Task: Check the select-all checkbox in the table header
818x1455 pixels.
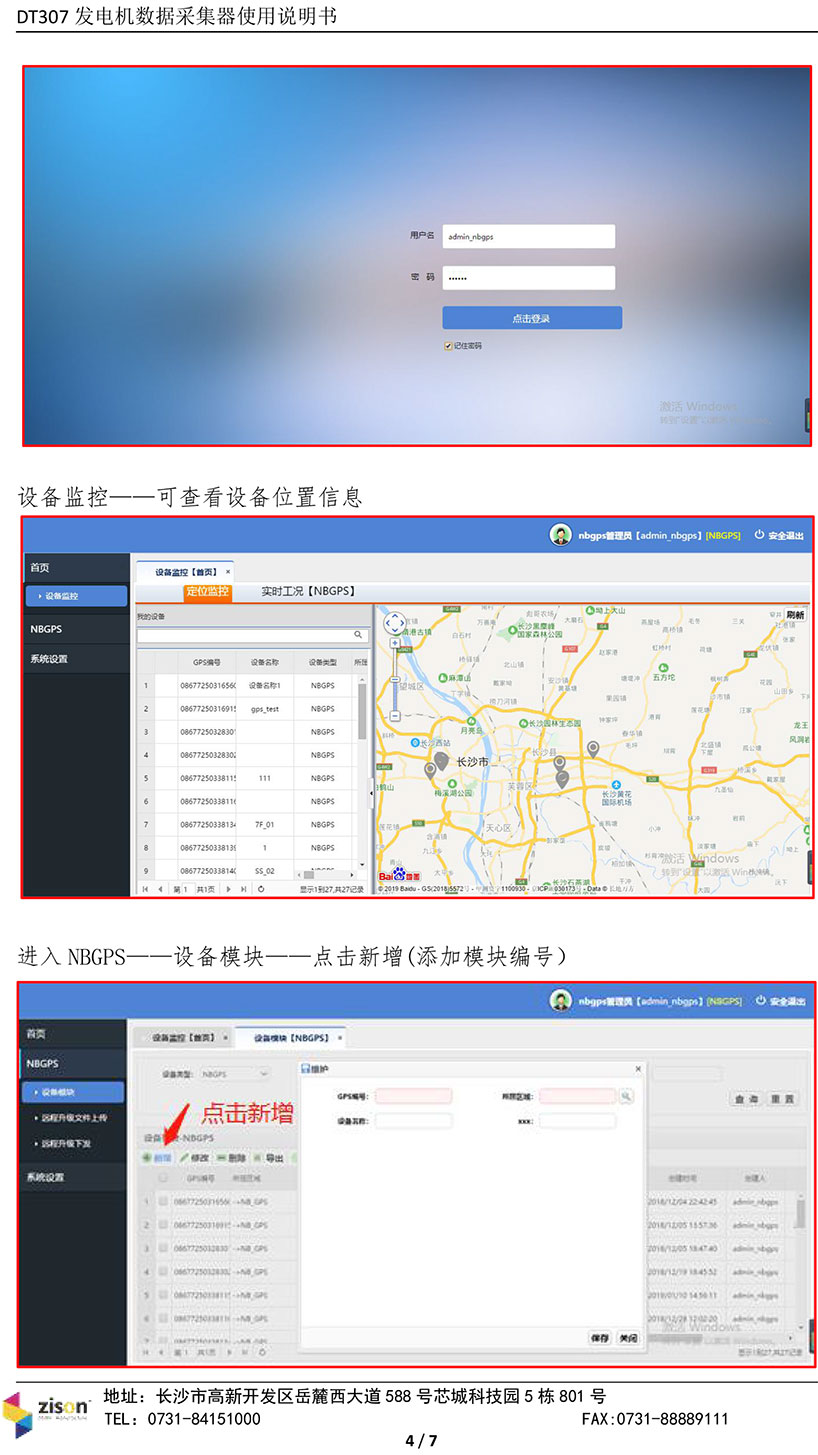Action: point(163,1179)
